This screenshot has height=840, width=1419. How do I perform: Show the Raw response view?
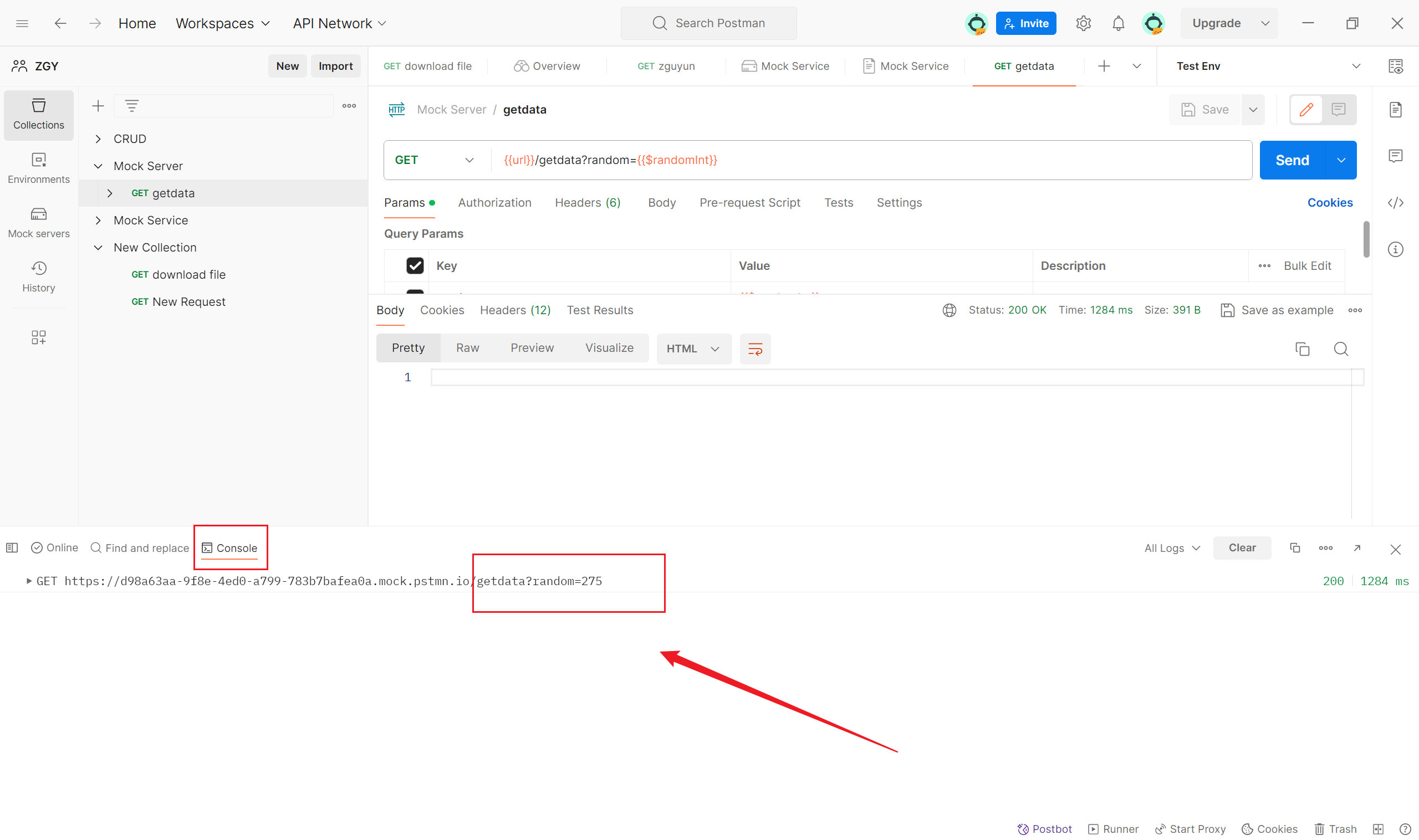468,348
